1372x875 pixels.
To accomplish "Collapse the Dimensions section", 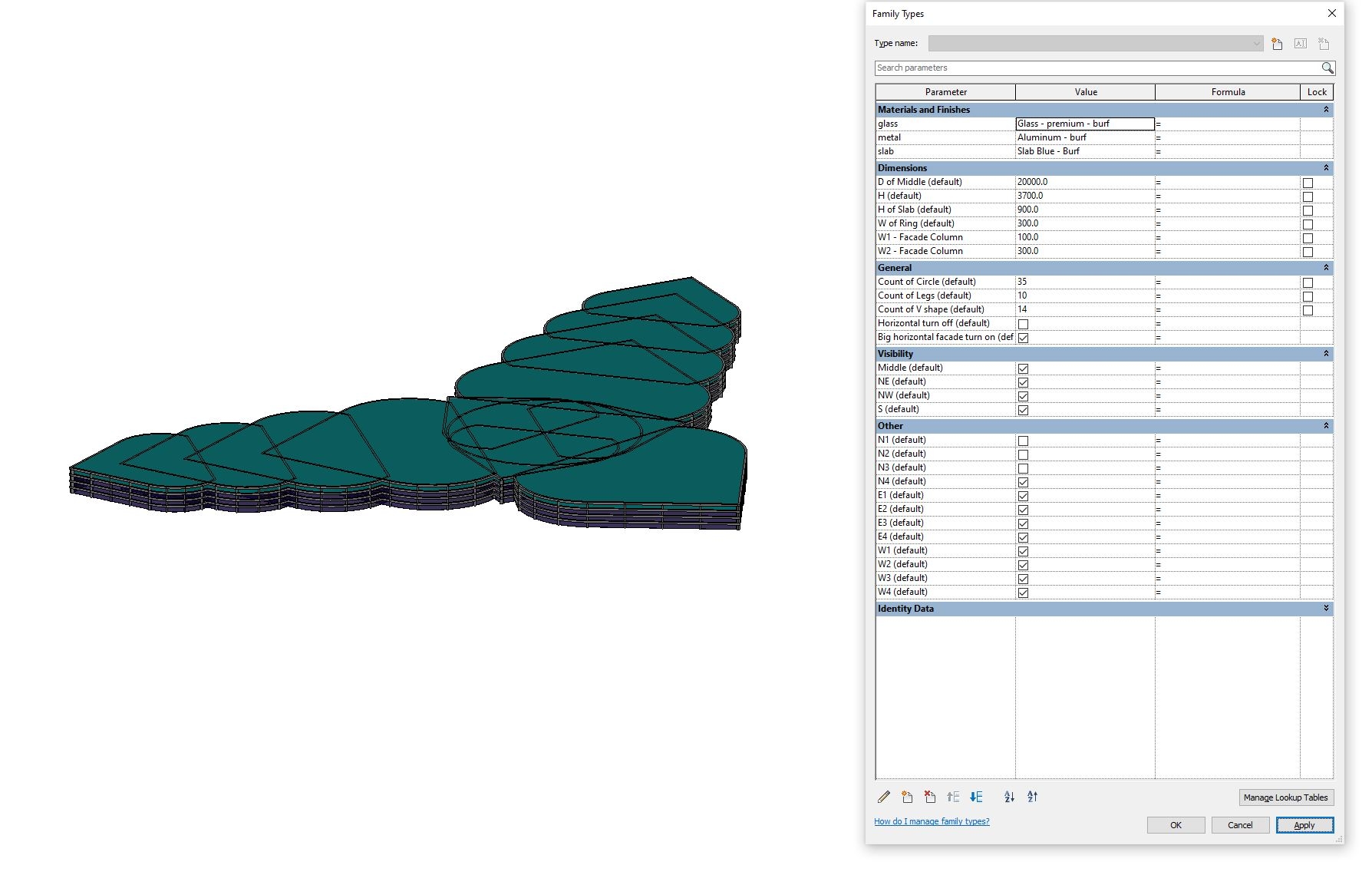I will pos(1325,167).
